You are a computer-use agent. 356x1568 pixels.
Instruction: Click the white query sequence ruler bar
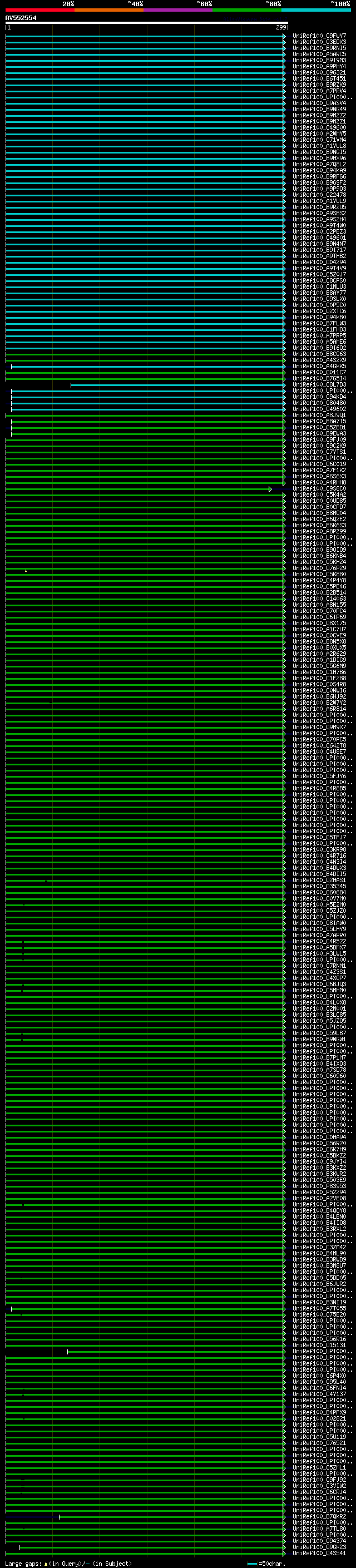click(x=147, y=22)
